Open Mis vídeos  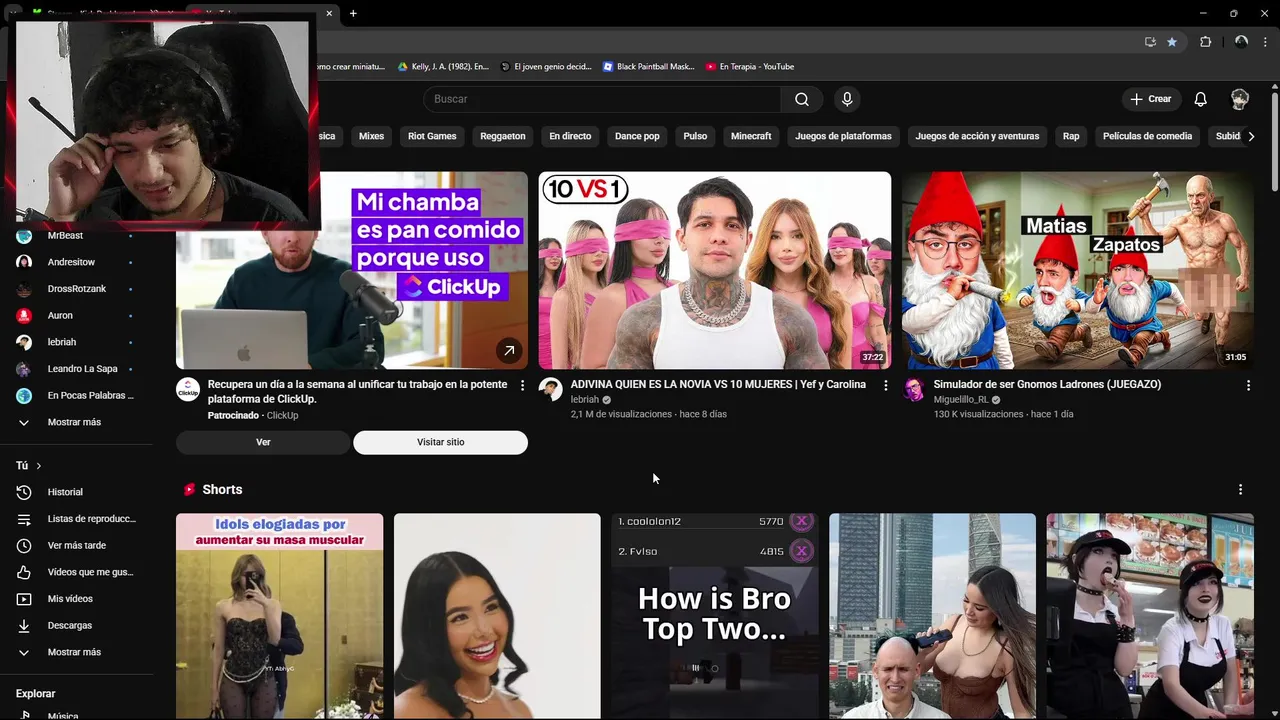click(76, 599)
